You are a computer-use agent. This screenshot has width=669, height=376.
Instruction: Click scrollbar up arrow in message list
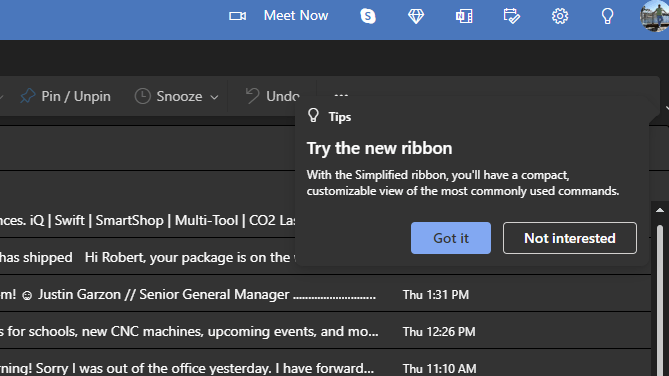pyautogui.click(x=660, y=210)
